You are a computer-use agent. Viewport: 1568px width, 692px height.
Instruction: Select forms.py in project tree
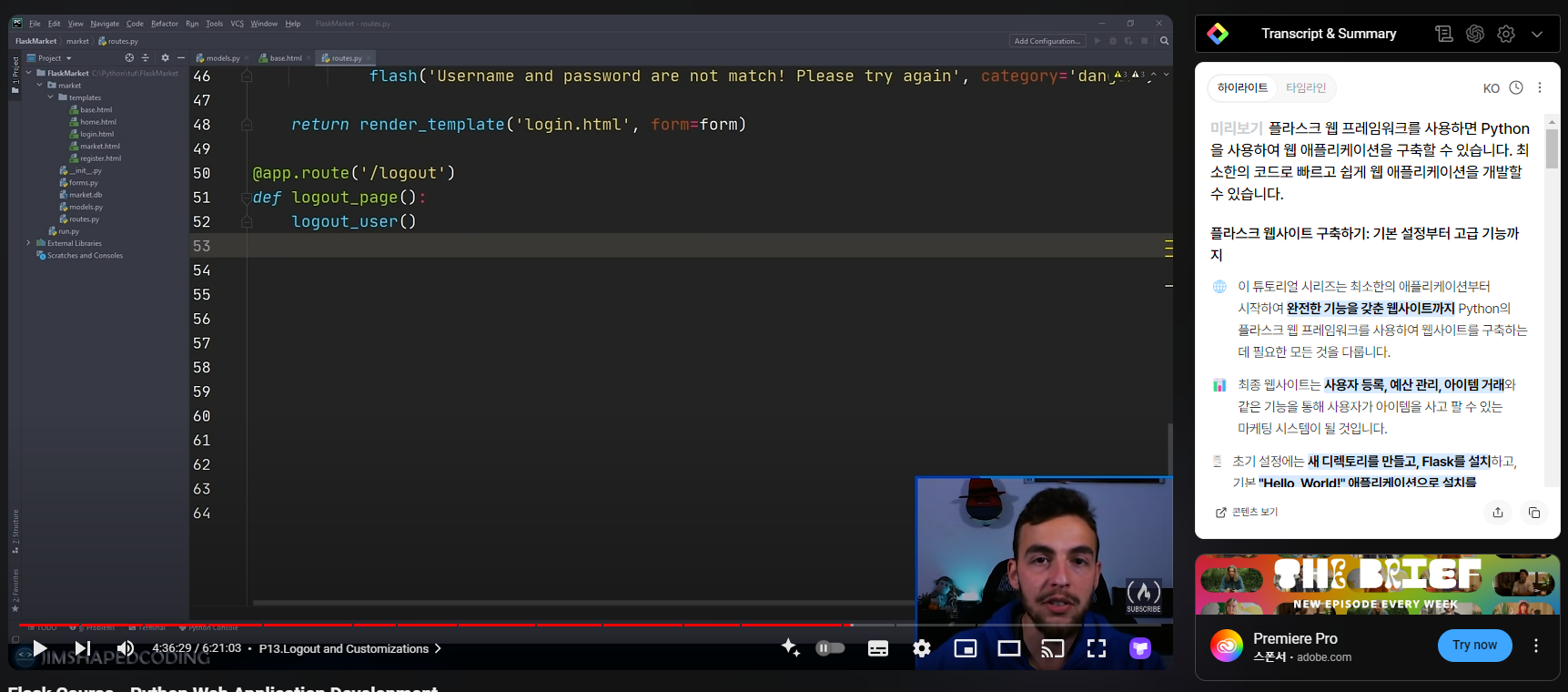coord(78,182)
